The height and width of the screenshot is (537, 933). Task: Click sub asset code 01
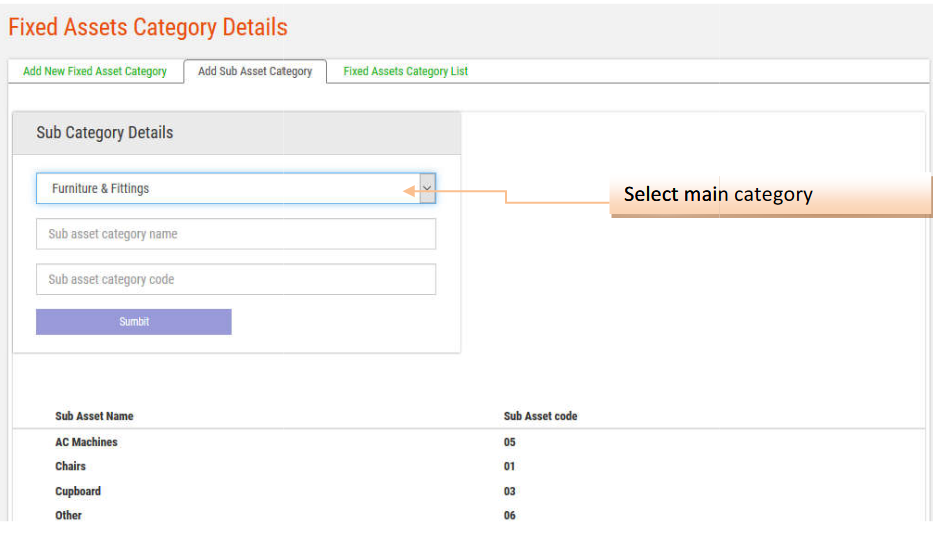pyautogui.click(x=510, y=466)
